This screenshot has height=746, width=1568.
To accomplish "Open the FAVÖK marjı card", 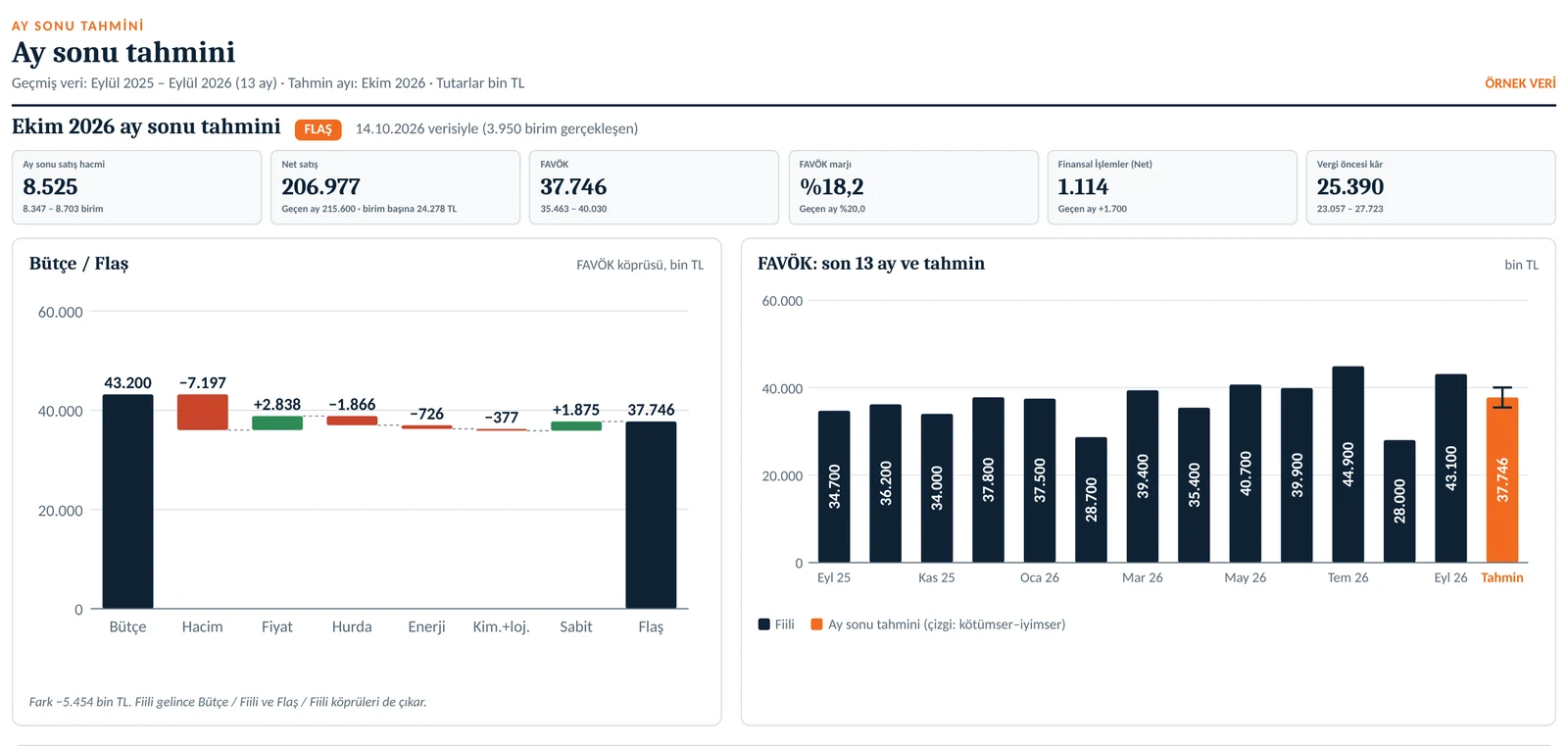I will 913,187.
